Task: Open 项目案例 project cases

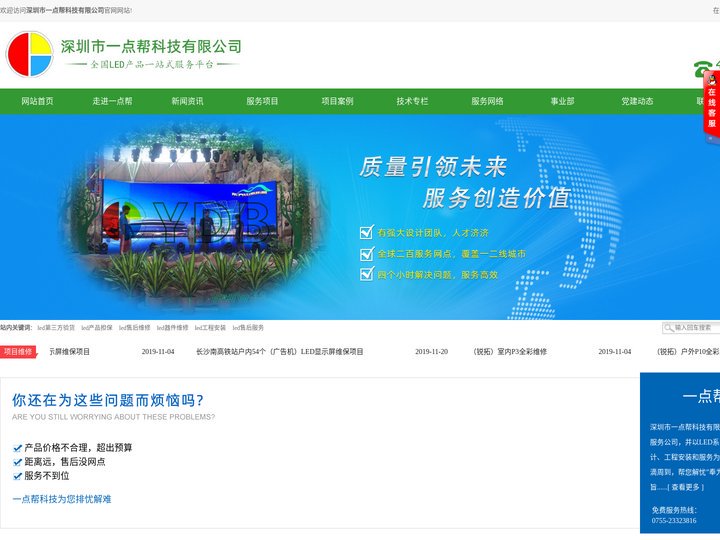Action: pos(338,101)
